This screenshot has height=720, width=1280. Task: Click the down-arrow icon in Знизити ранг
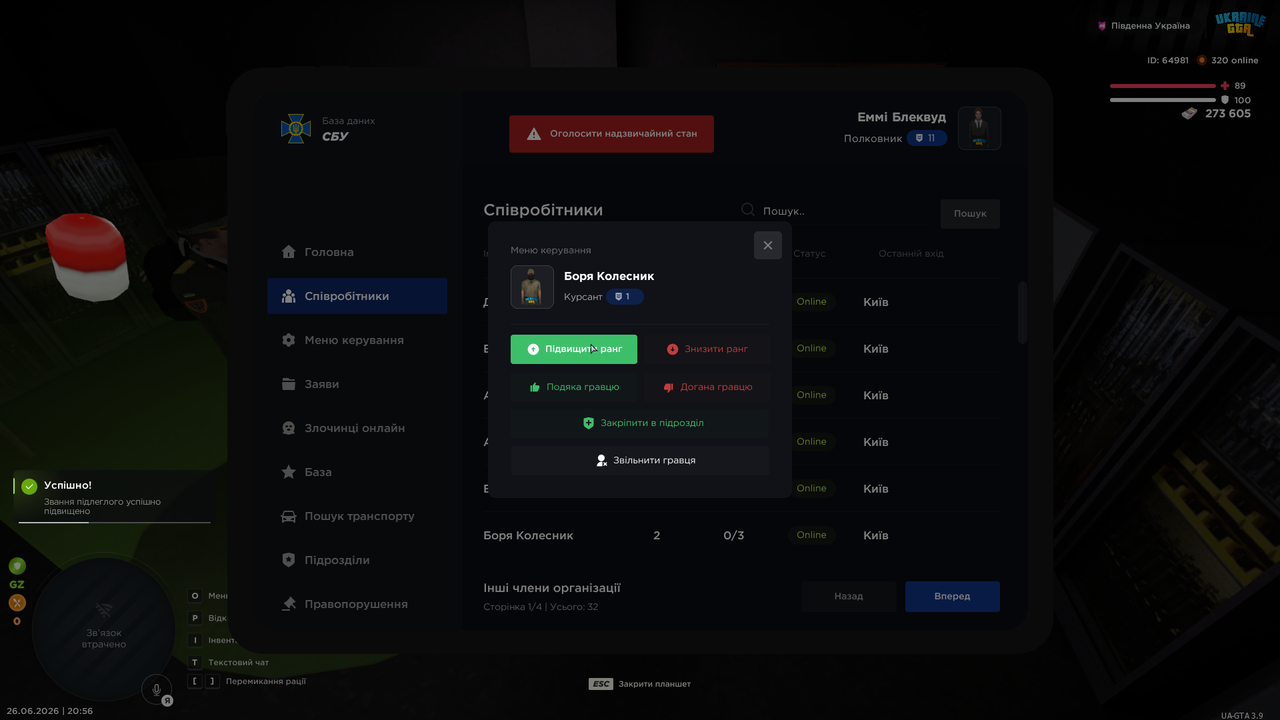[x=672, y=349]
